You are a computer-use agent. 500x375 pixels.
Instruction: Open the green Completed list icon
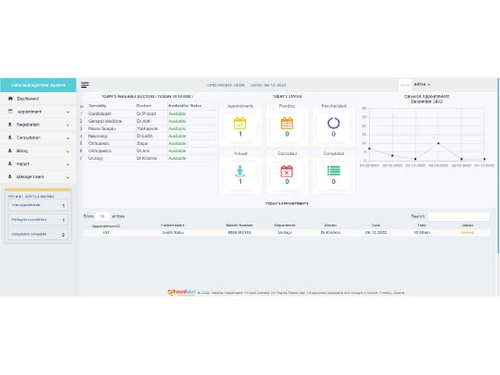click(334, 171)
